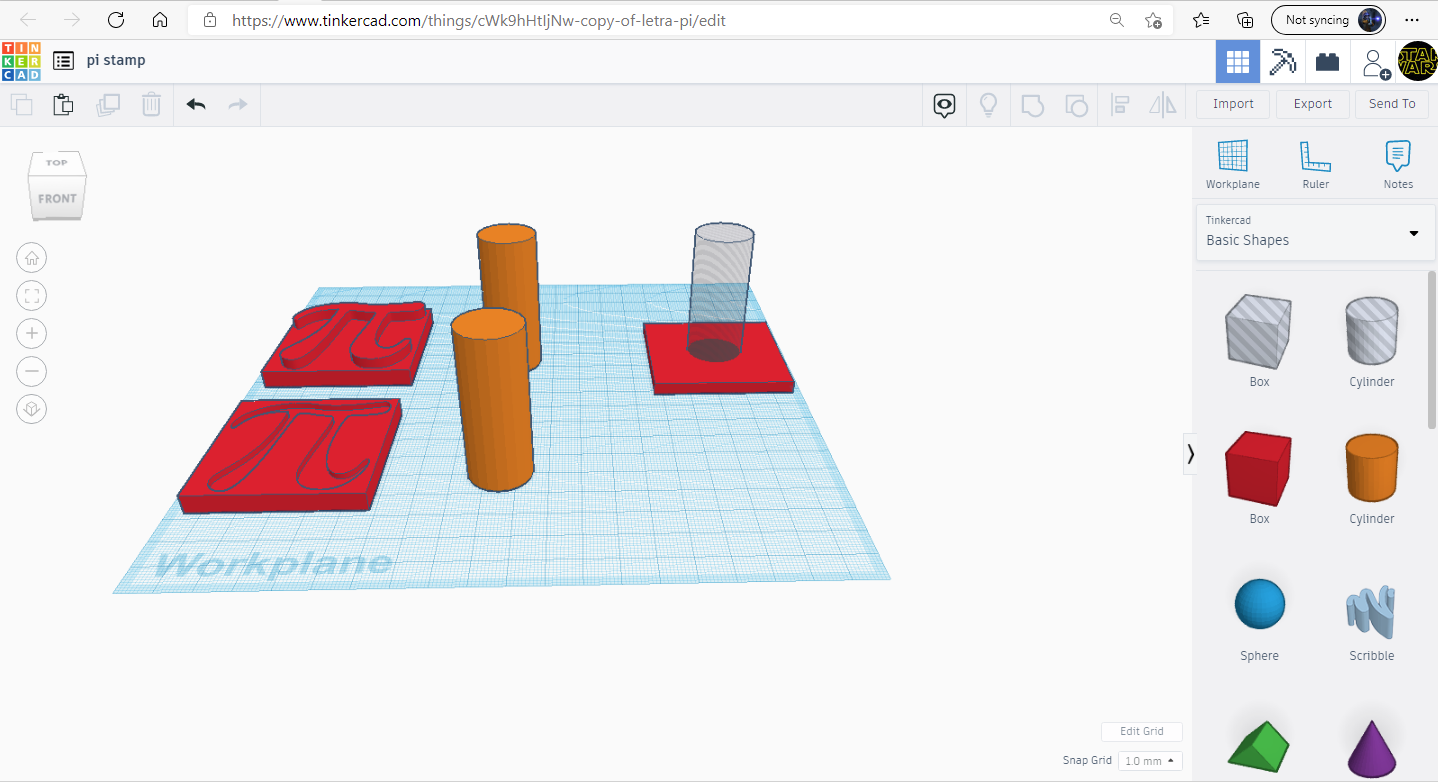The image size is (1438, 782).
Task: Click the Copy icon in the toolbar
Action: (x=21, y=104)
